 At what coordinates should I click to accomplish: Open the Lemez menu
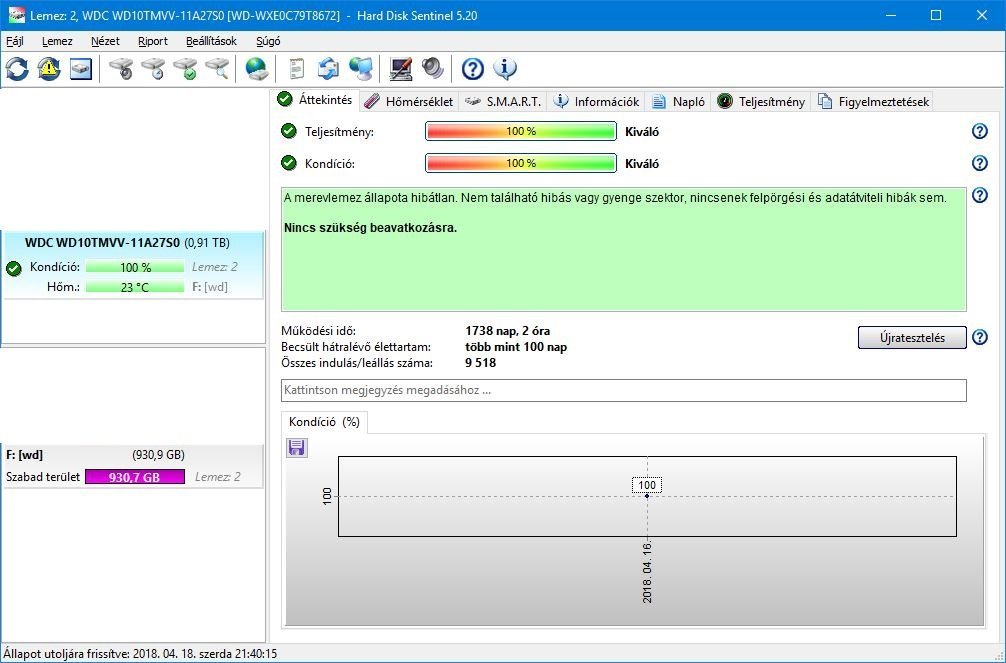[57, 41]
